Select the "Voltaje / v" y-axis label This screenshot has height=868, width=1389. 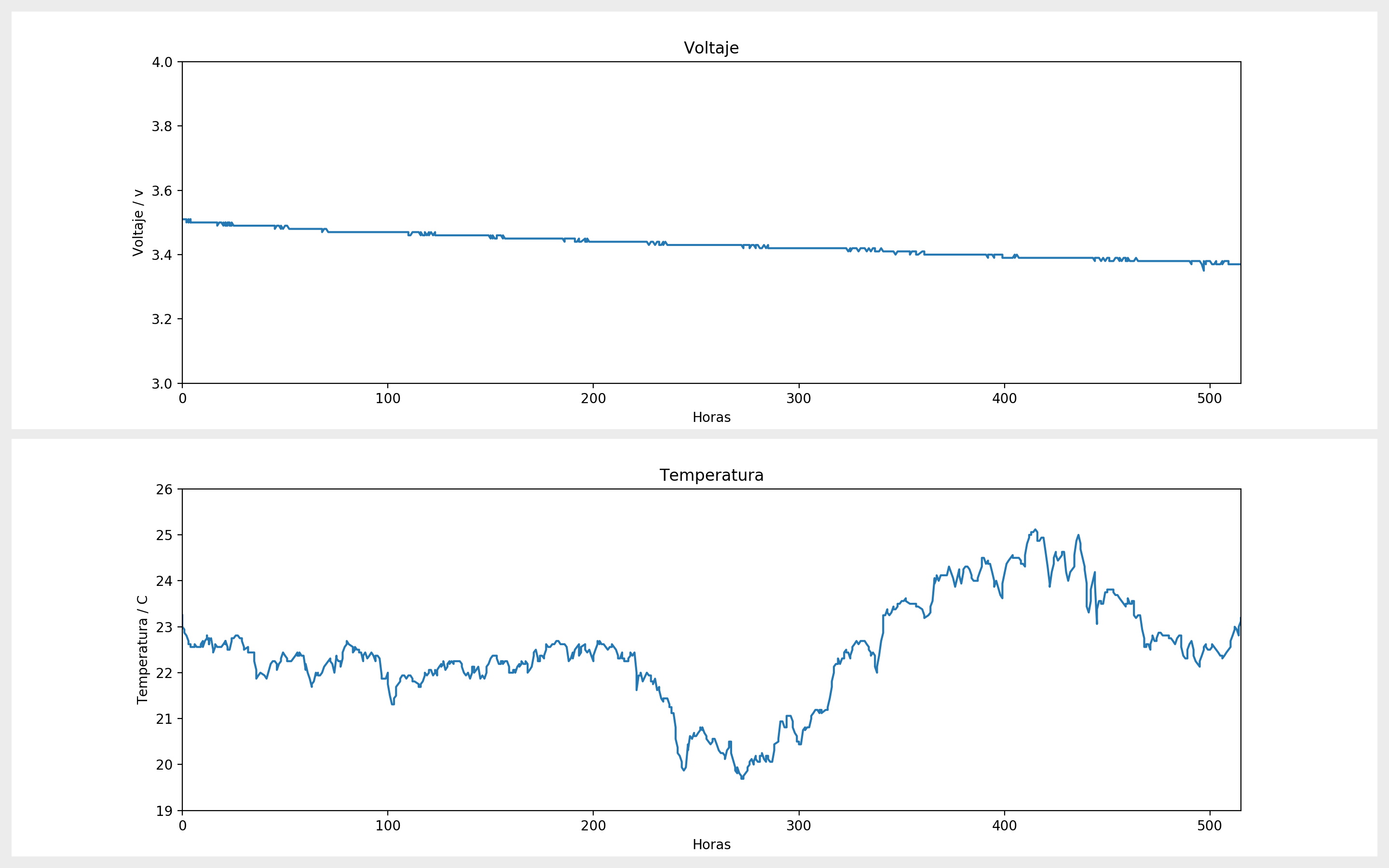(138, 223)
